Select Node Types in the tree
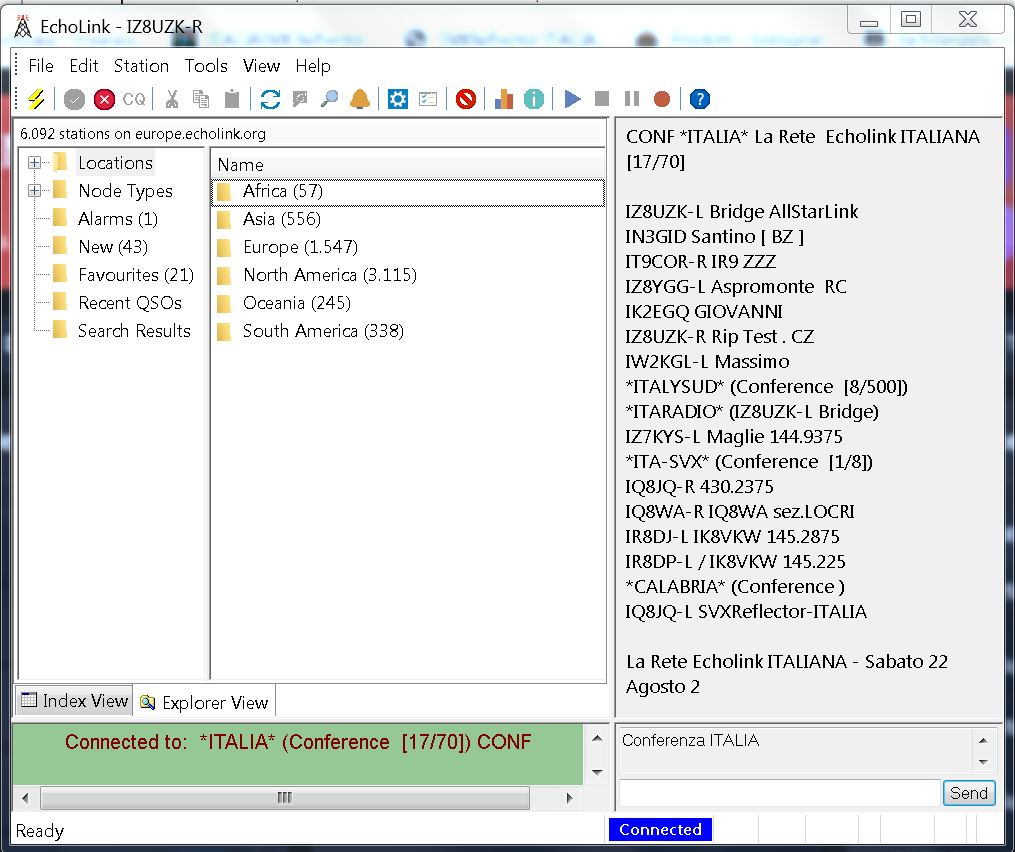The height and width of the screenshot is (852, 1015). tap(126, 190)
